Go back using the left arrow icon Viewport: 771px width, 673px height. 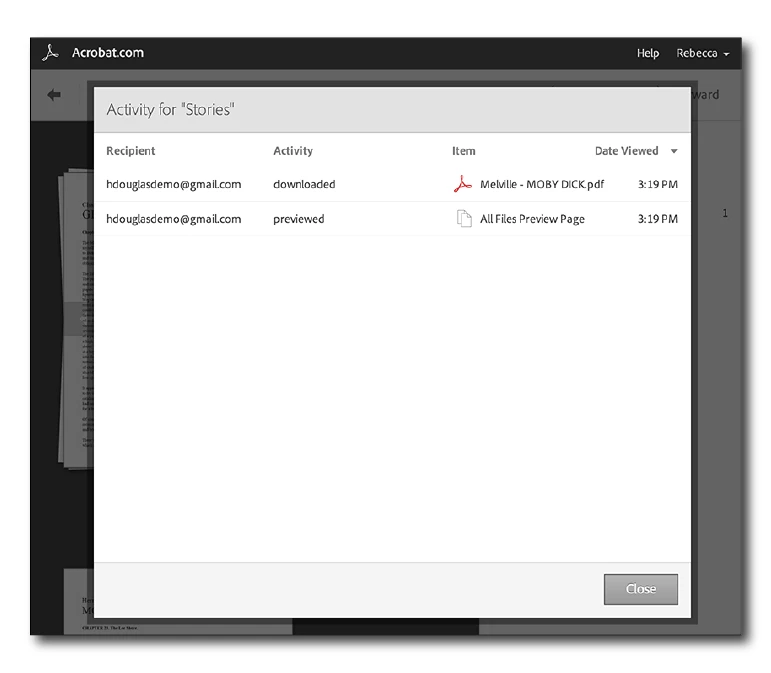[x=54, y=94]
